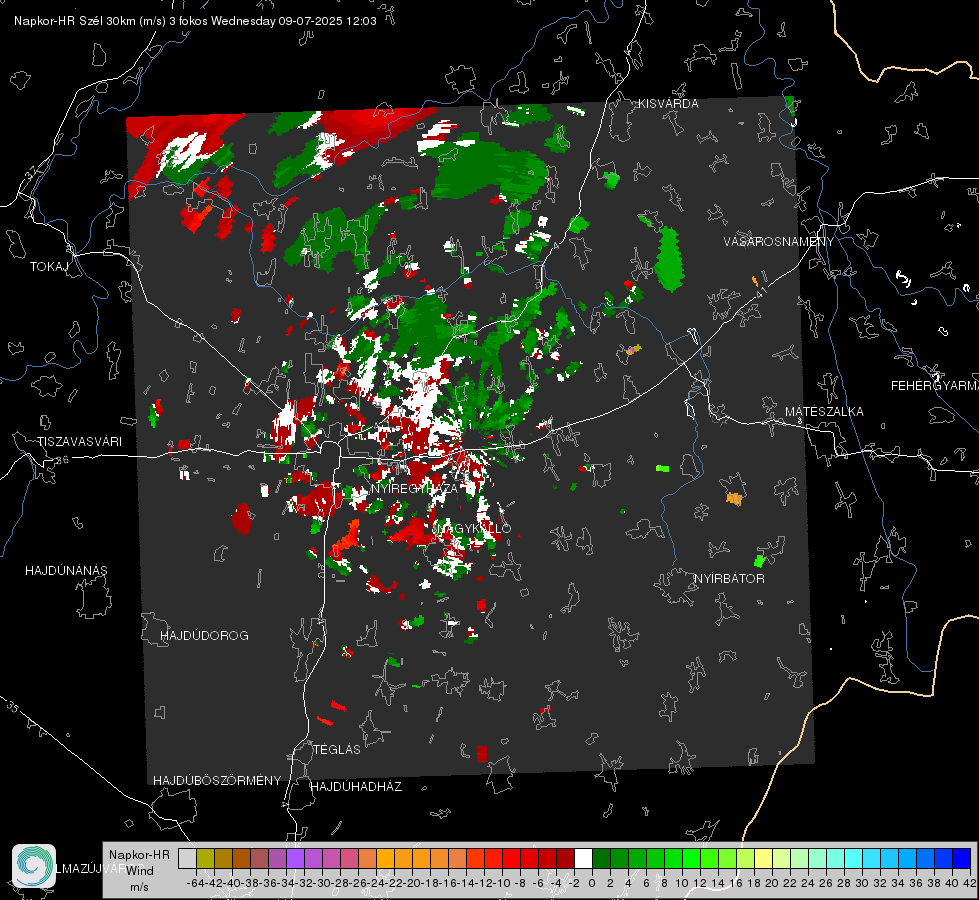
Task: Click the m/s unit label in legend
Action: pos(139,887)
